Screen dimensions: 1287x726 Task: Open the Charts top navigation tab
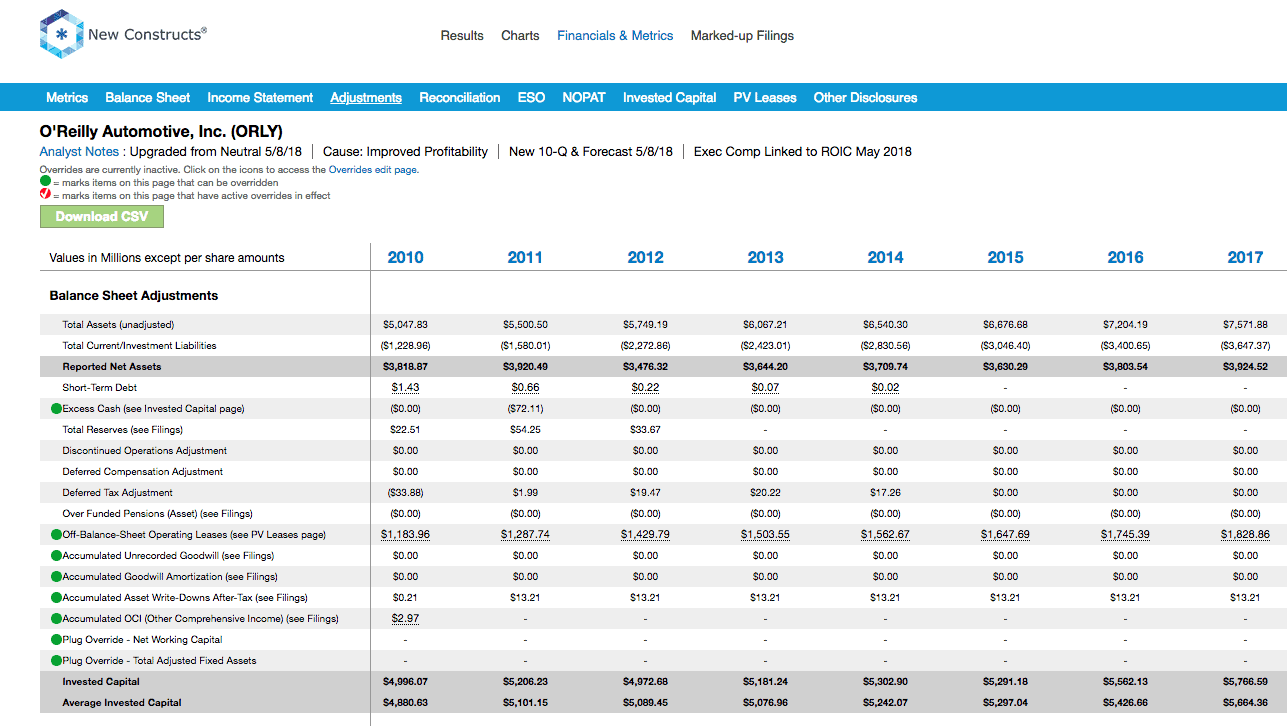coord(520,35)
